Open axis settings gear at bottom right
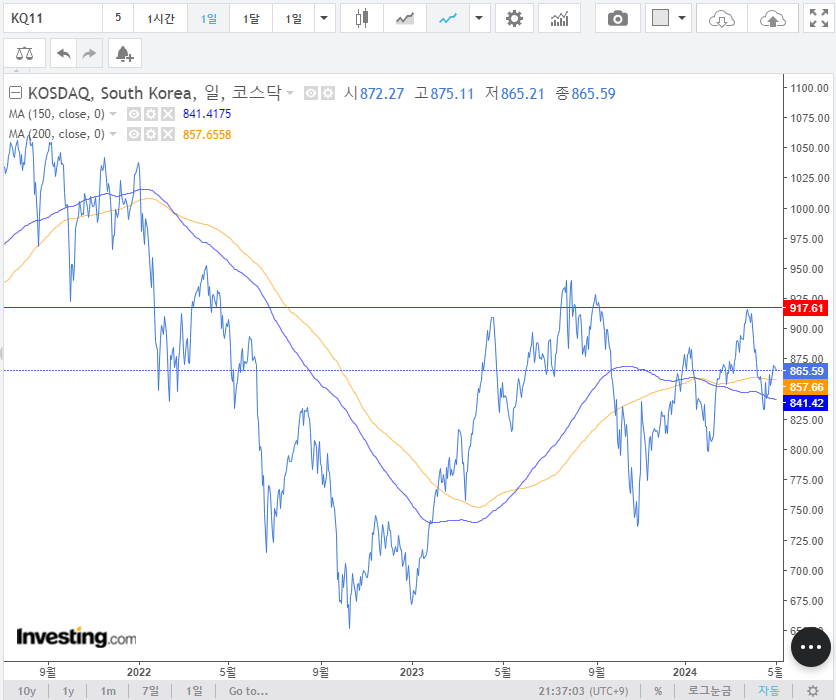Image resolution: width=836 pixels, height=700 pixels. tap(813, 691)
